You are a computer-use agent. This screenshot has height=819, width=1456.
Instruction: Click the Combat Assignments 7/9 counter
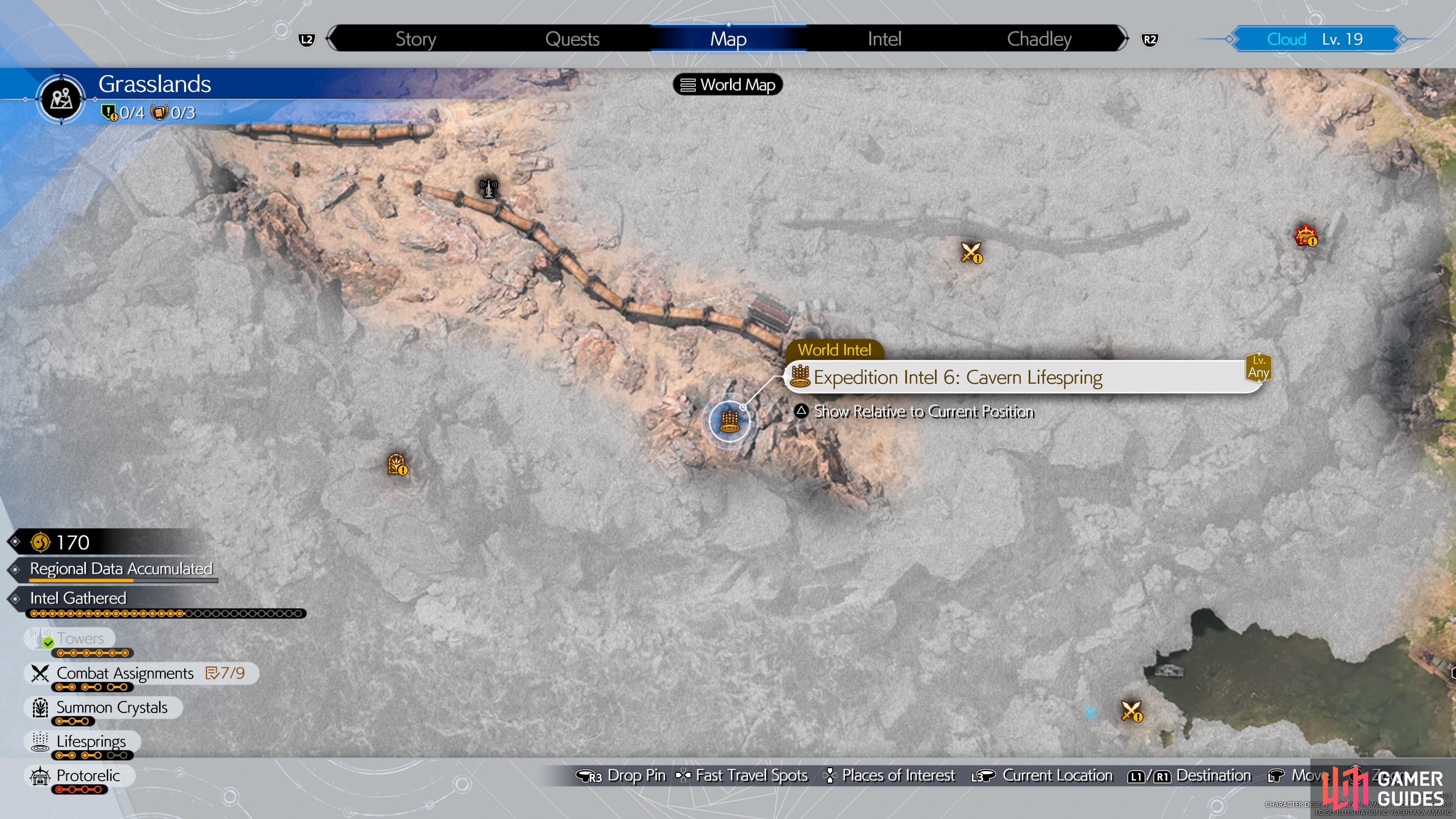226,673
